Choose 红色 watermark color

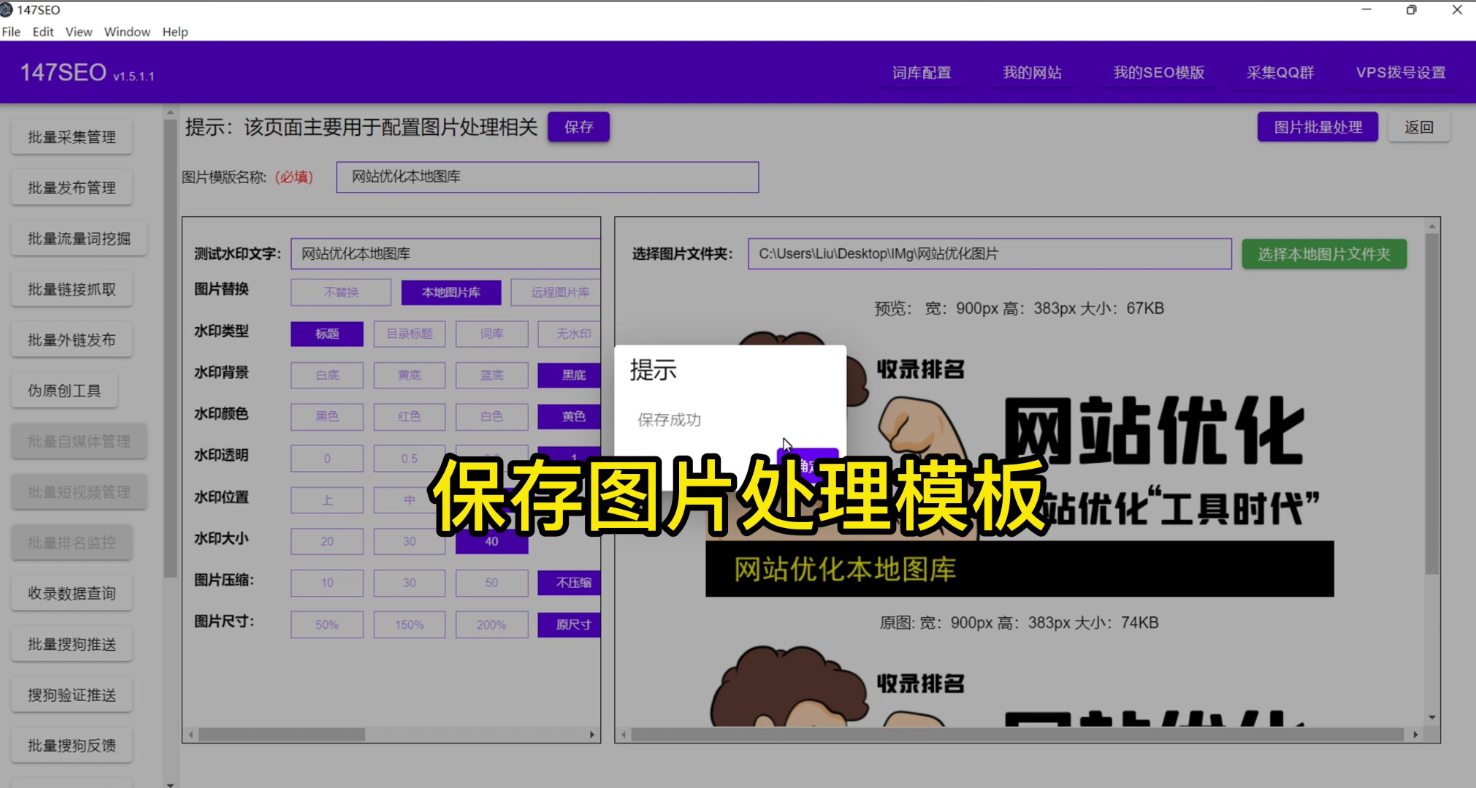410,416
